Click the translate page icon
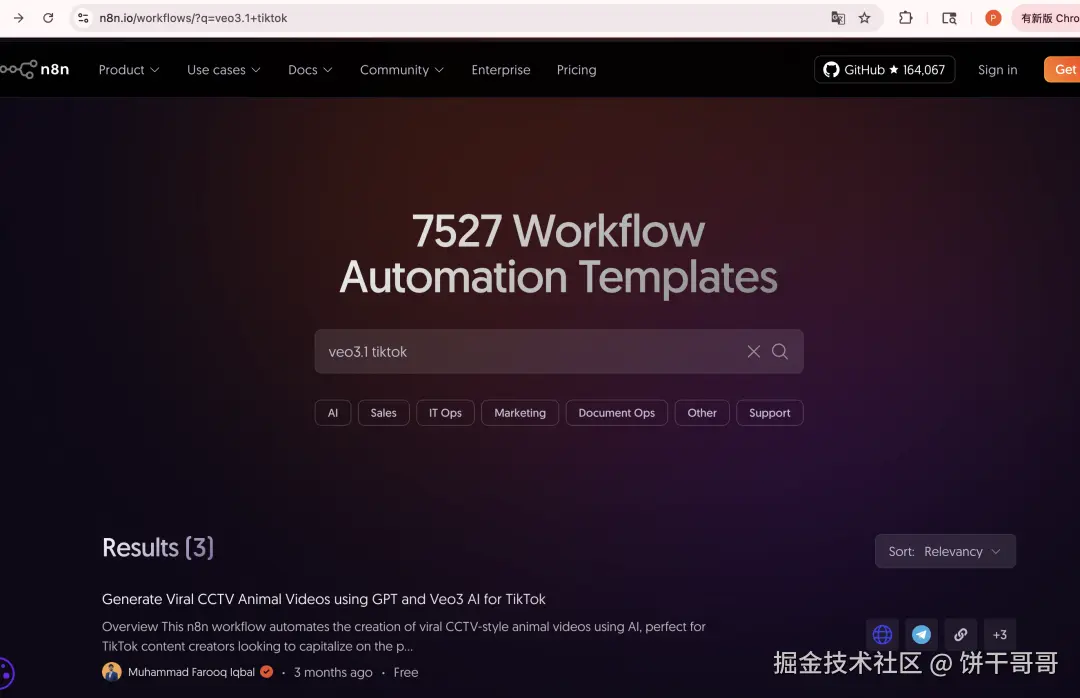 [x=838, y=18]
